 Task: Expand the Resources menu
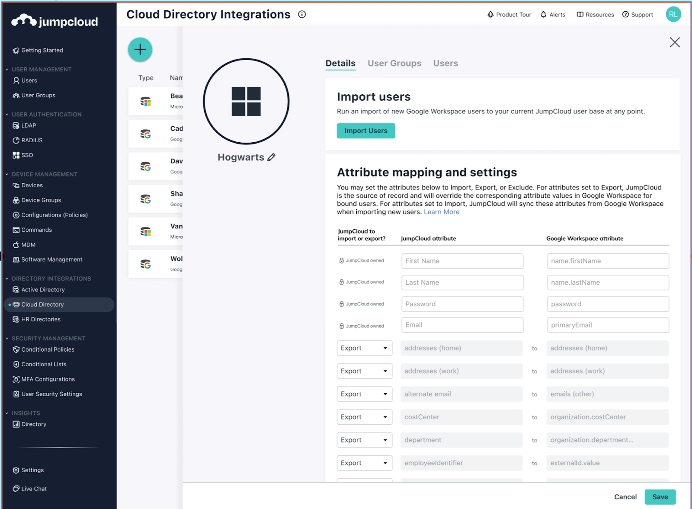coord(596,15)
